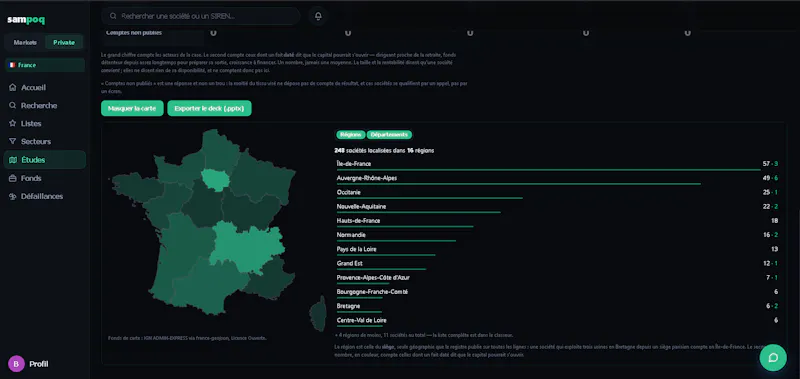This screenshot has height=379, width=800.
Task: Click Masquer la carte button
Action: 132,108
